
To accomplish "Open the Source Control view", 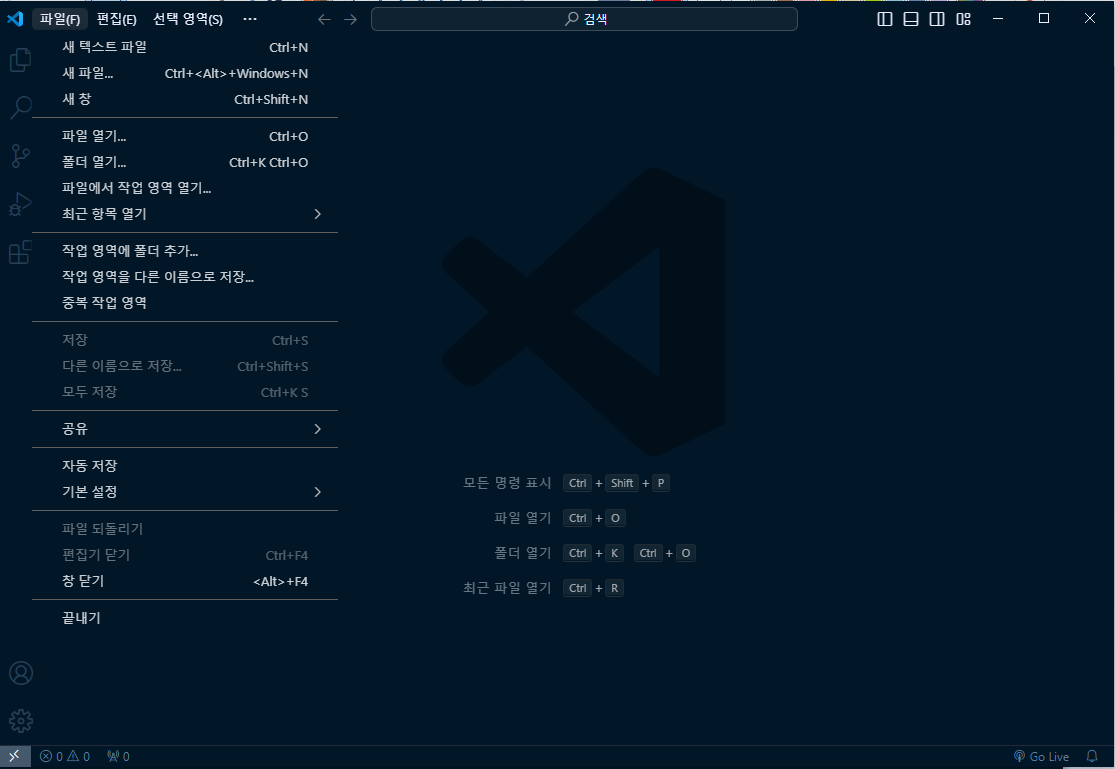I will [x=21, y=156].
